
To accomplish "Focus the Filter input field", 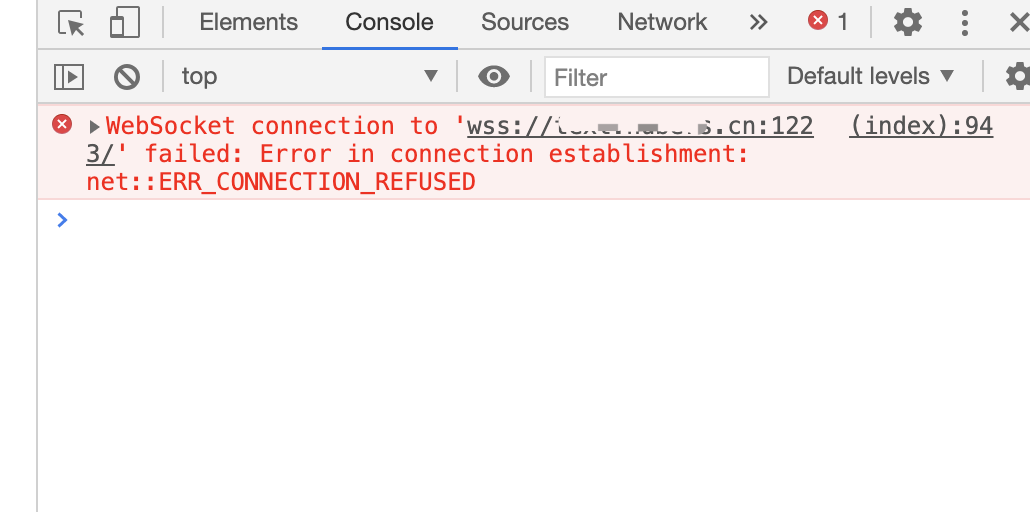I will click(657, 77).
